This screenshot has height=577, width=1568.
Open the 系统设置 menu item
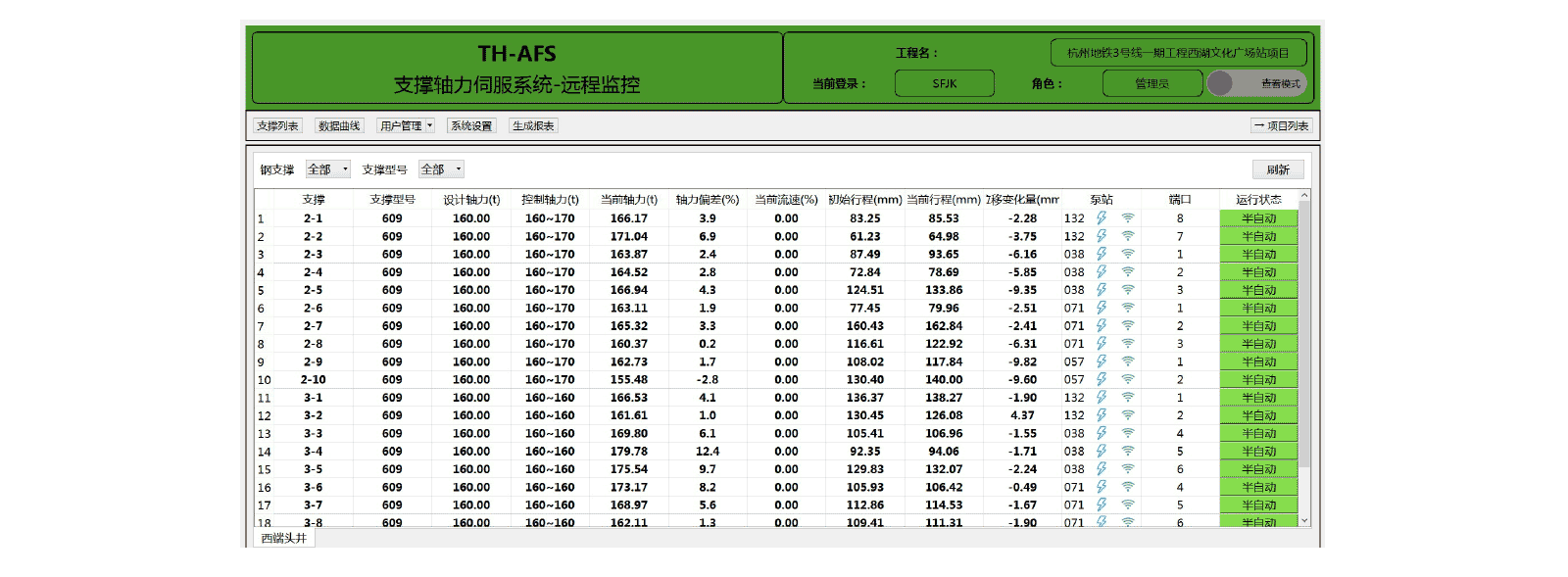coord(471,125)
